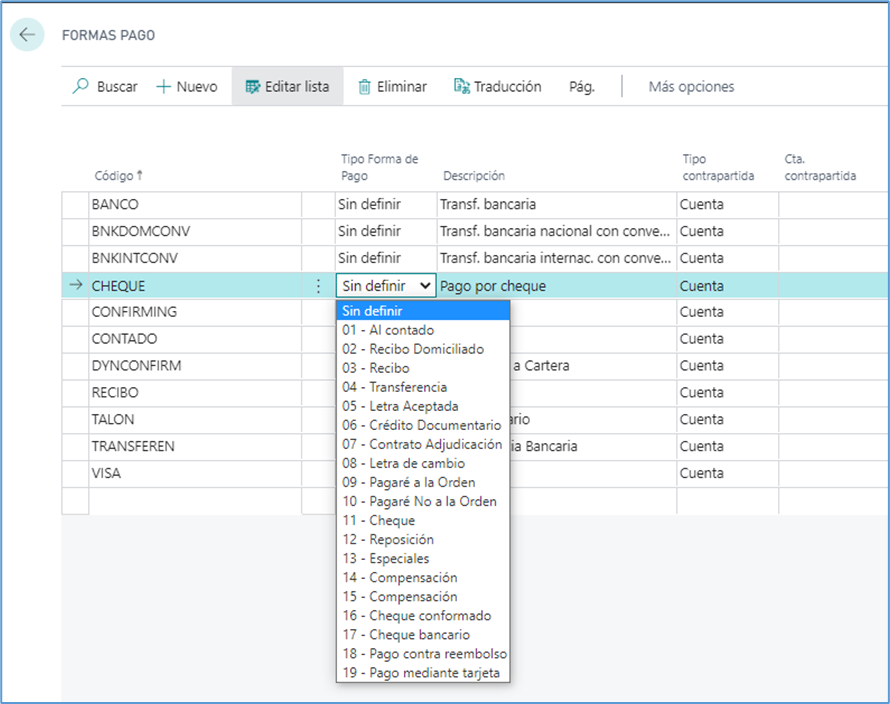Image resolution: width=890 pixels, height=704 pixels.
Task: Click the Traducción icon
Action: [461, 87]
